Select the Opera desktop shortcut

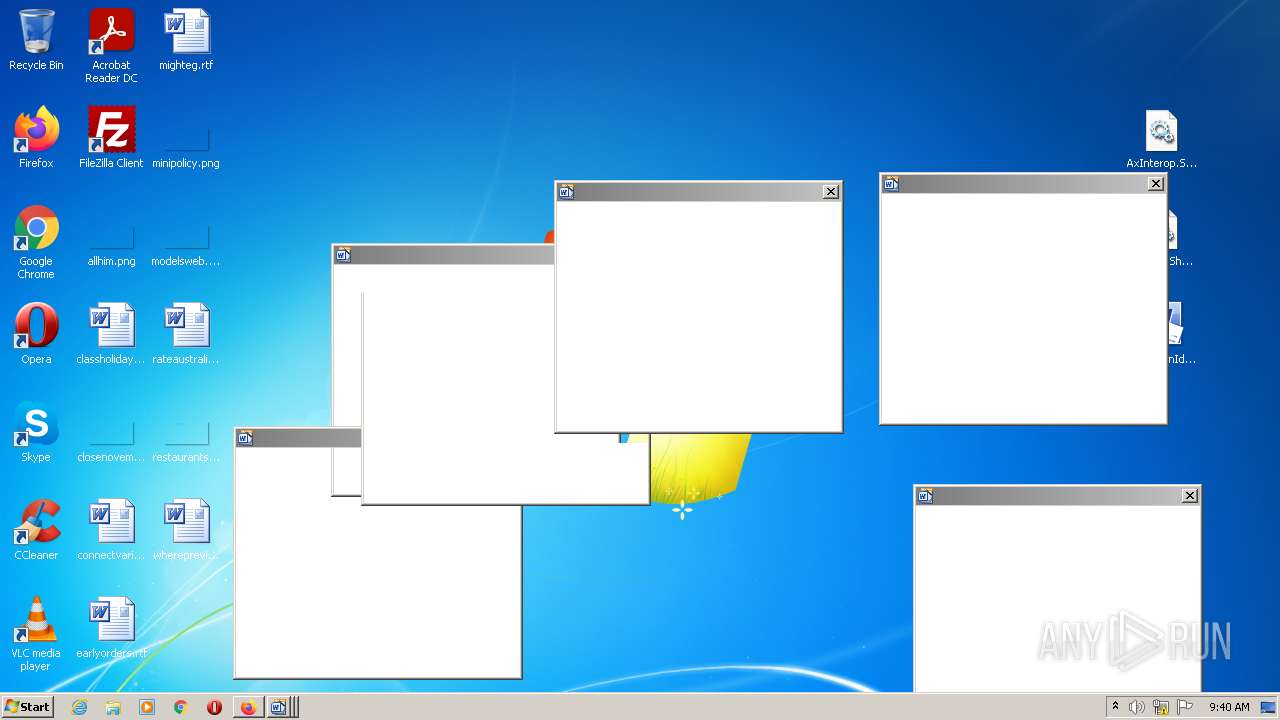point(36,334)
